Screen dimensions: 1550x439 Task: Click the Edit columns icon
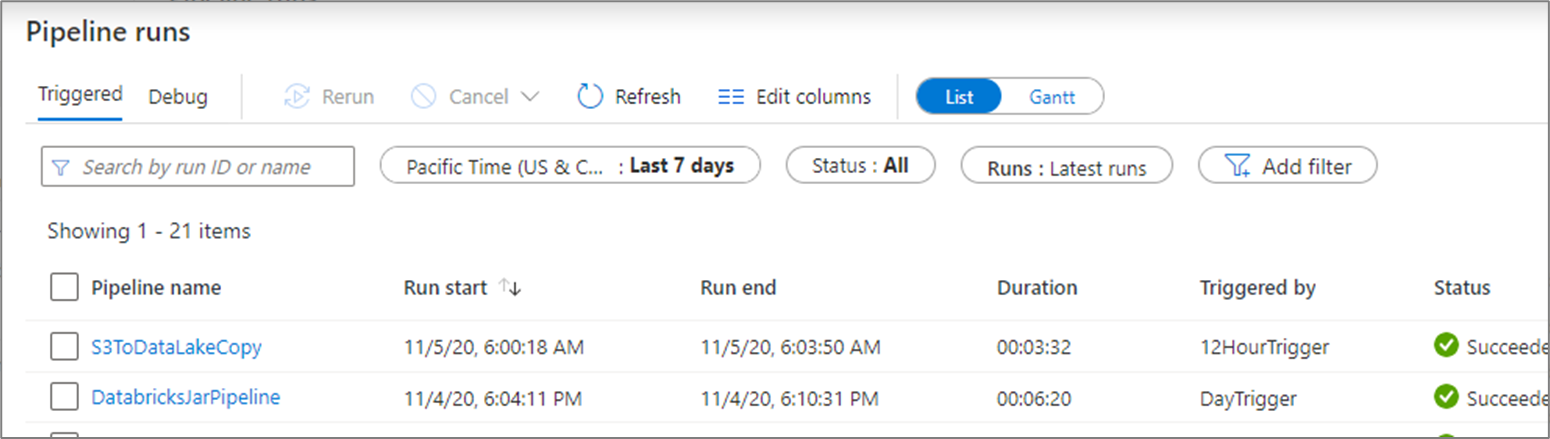(732, 96)
